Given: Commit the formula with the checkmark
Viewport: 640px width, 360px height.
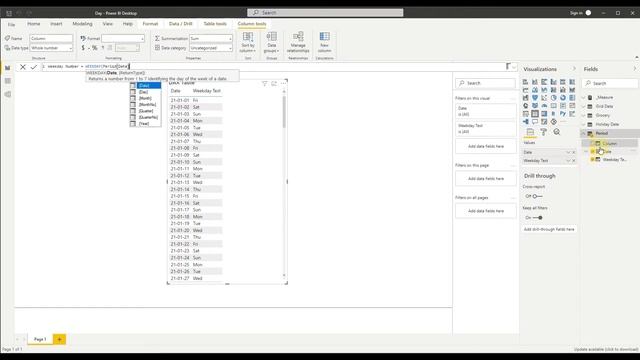Looking at the screenshot, I should [34, 67].
